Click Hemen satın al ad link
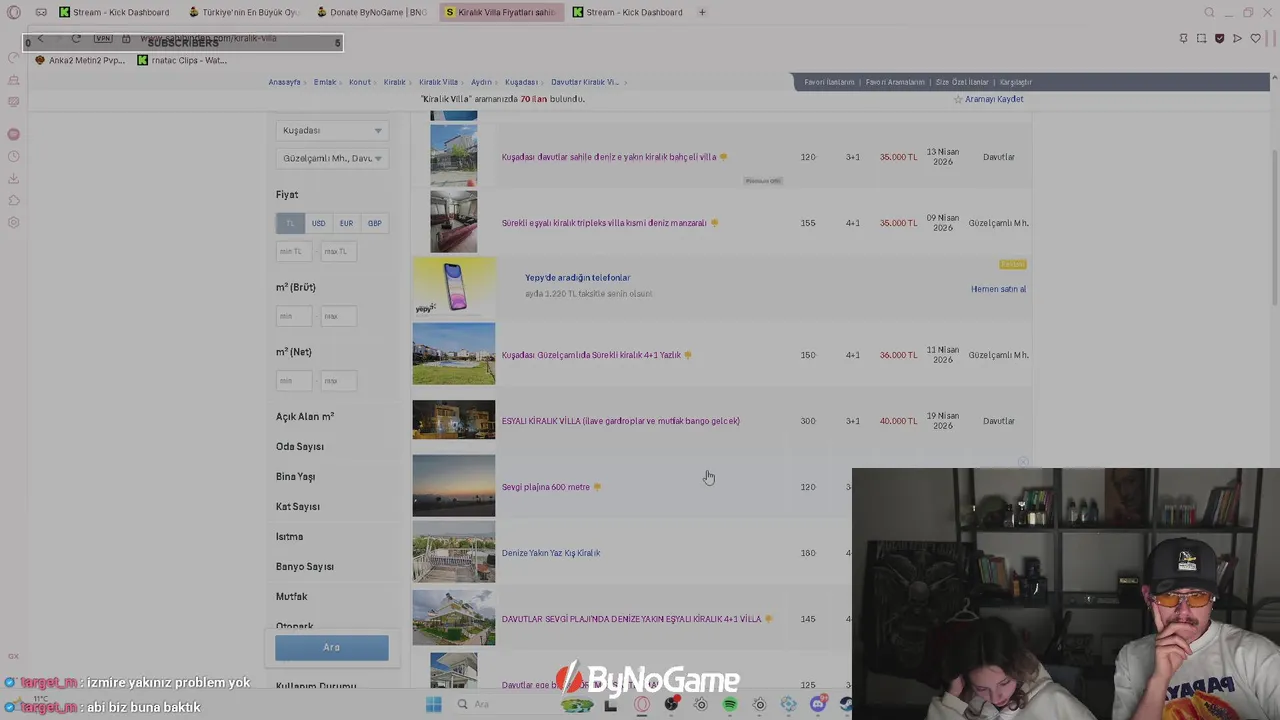 coord(998,289)
